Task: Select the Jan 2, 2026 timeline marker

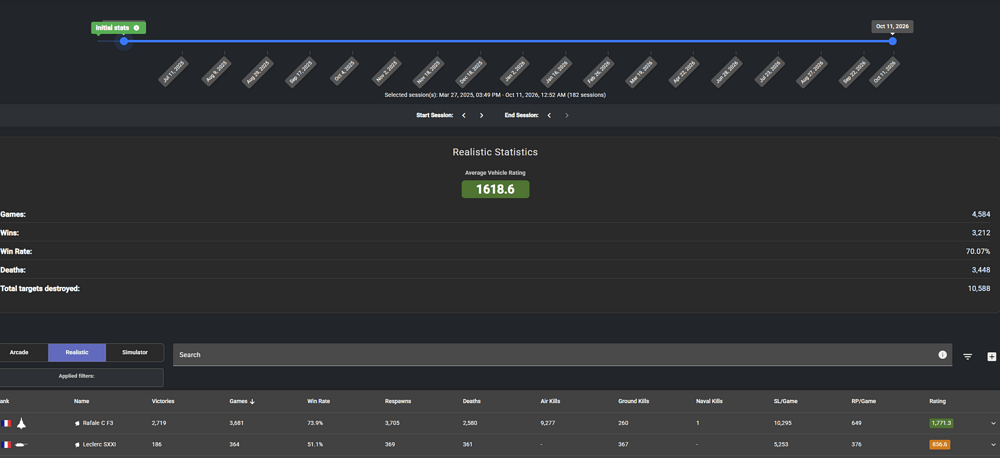Action: point(513,71)
